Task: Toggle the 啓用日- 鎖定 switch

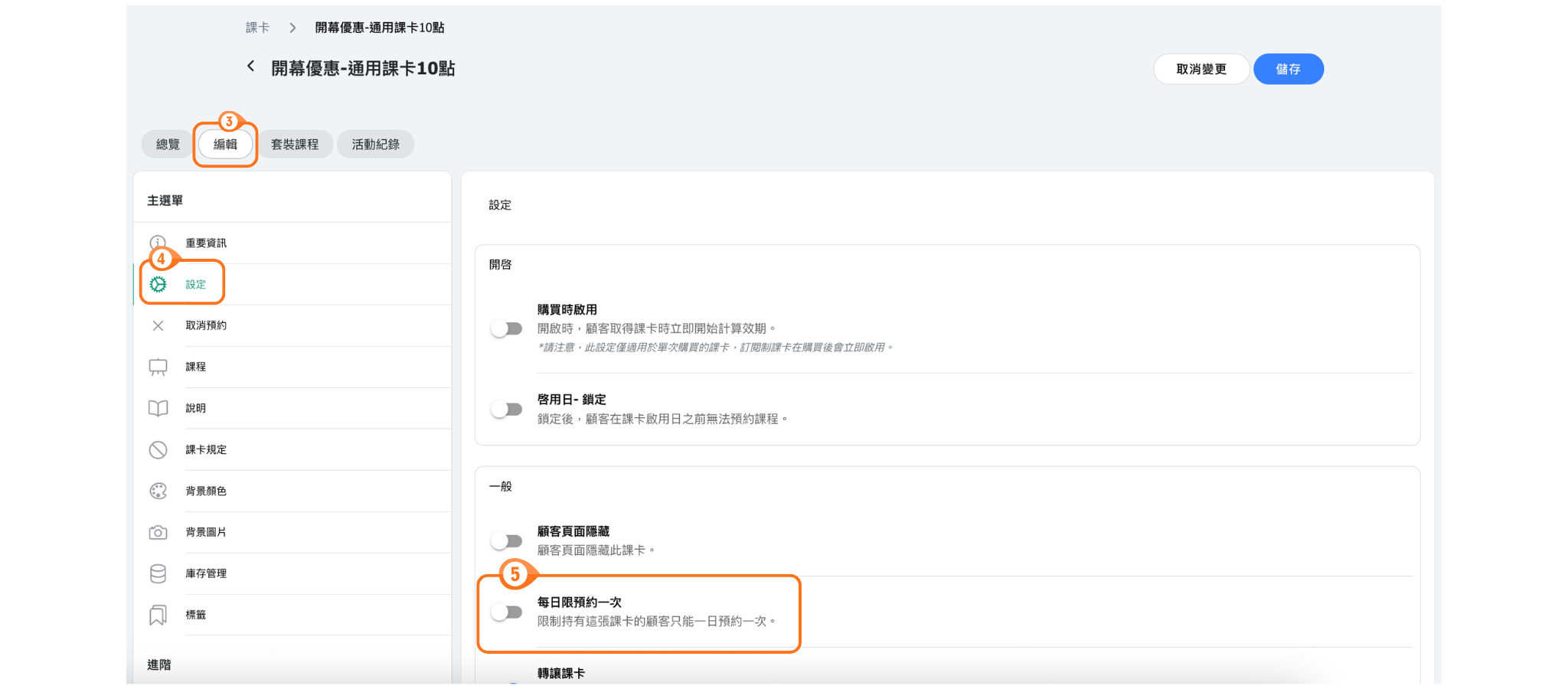Action: 507,410
